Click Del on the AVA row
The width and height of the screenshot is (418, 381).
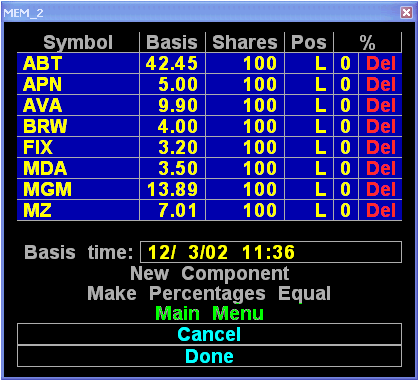click(x=380, y=105)
